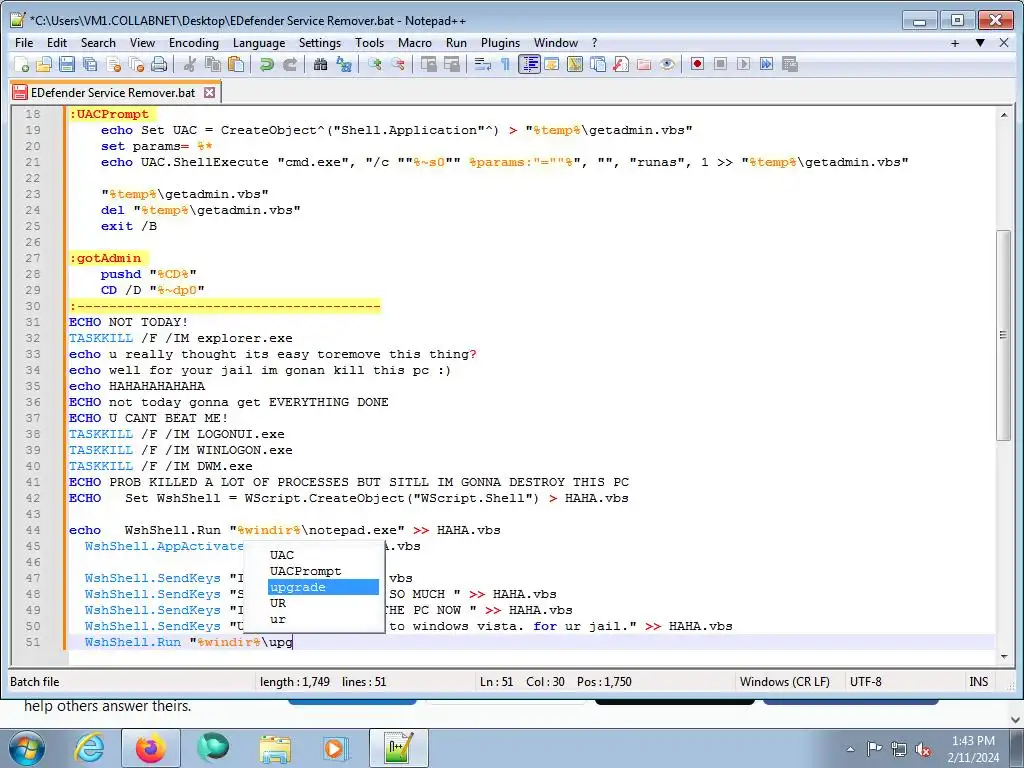Undo the last edit with toolbar icon
The height and width of the screenshot is (768, 1024).
click(266, 64)
